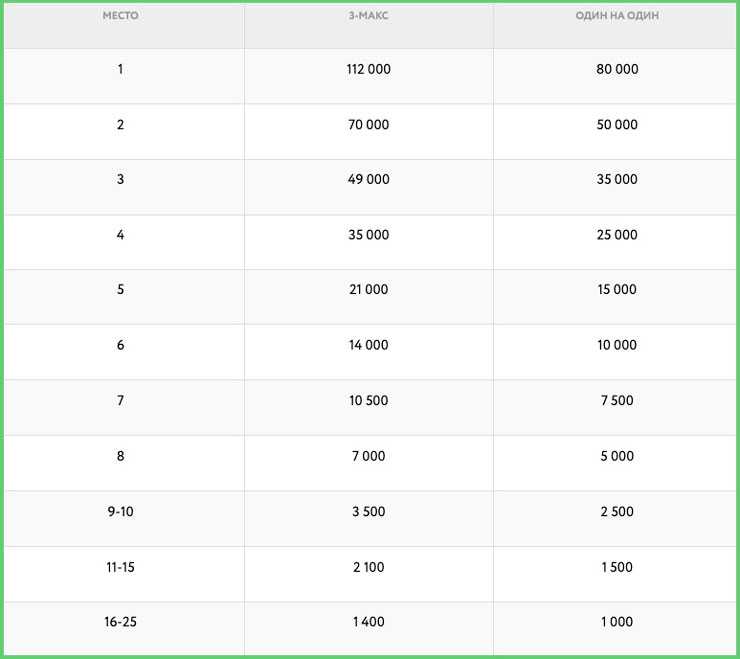
Task: Click the 70 000 value
Action: [x=368, y=125]
